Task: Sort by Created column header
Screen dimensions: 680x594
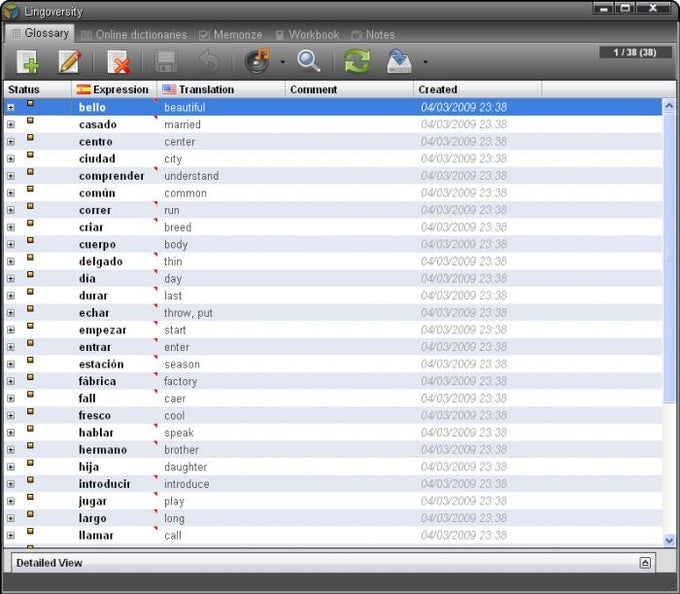Action: coord(477,89)
